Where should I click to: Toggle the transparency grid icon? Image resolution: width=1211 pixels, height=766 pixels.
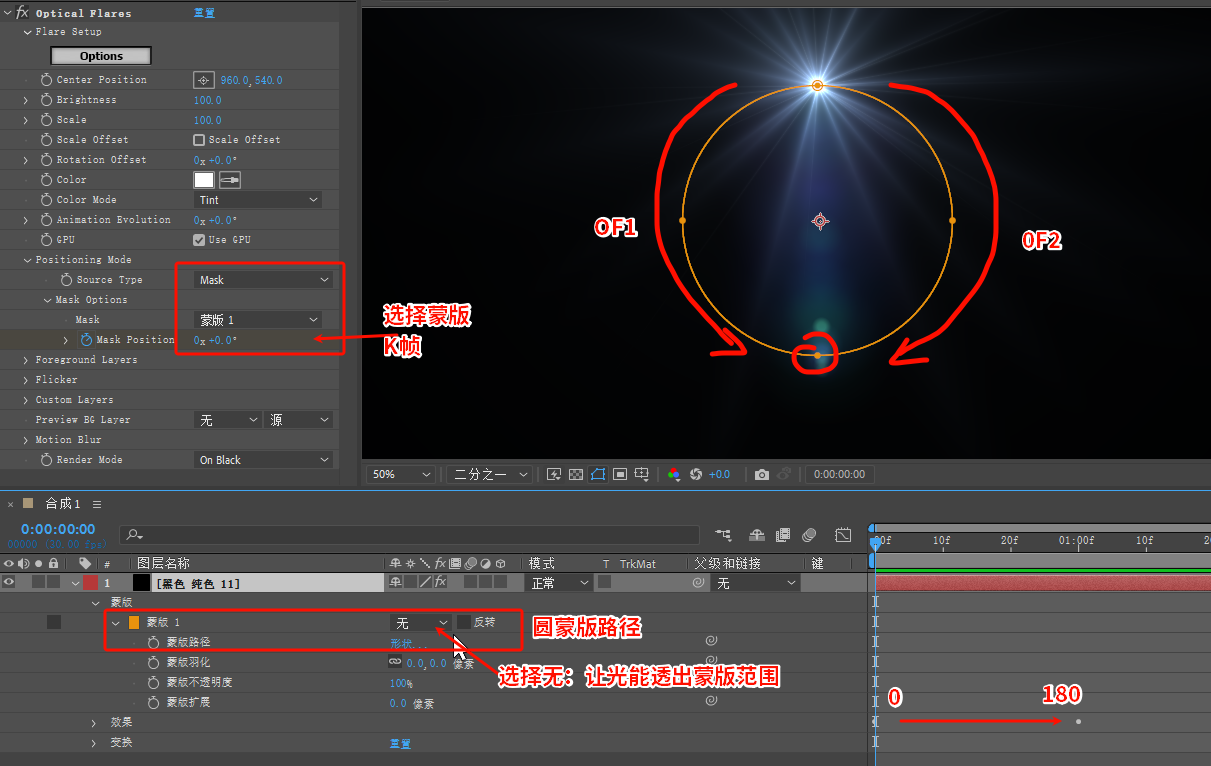click(575, 474)
